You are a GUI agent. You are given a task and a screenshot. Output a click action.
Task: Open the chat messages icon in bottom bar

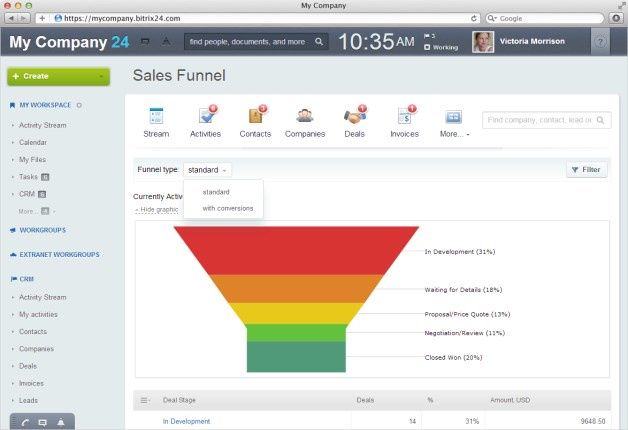(42, 423)
